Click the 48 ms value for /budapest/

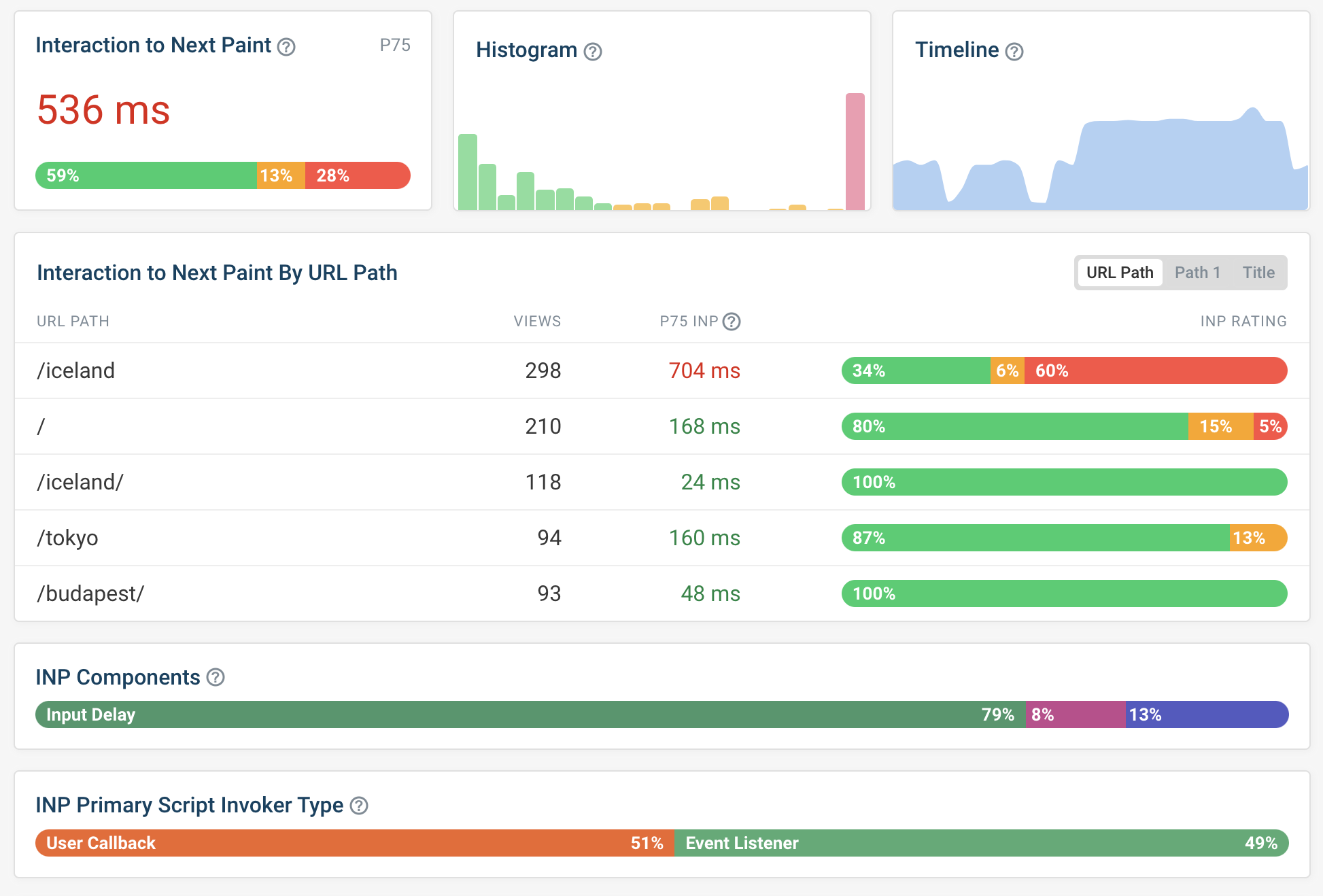(710, 593)
